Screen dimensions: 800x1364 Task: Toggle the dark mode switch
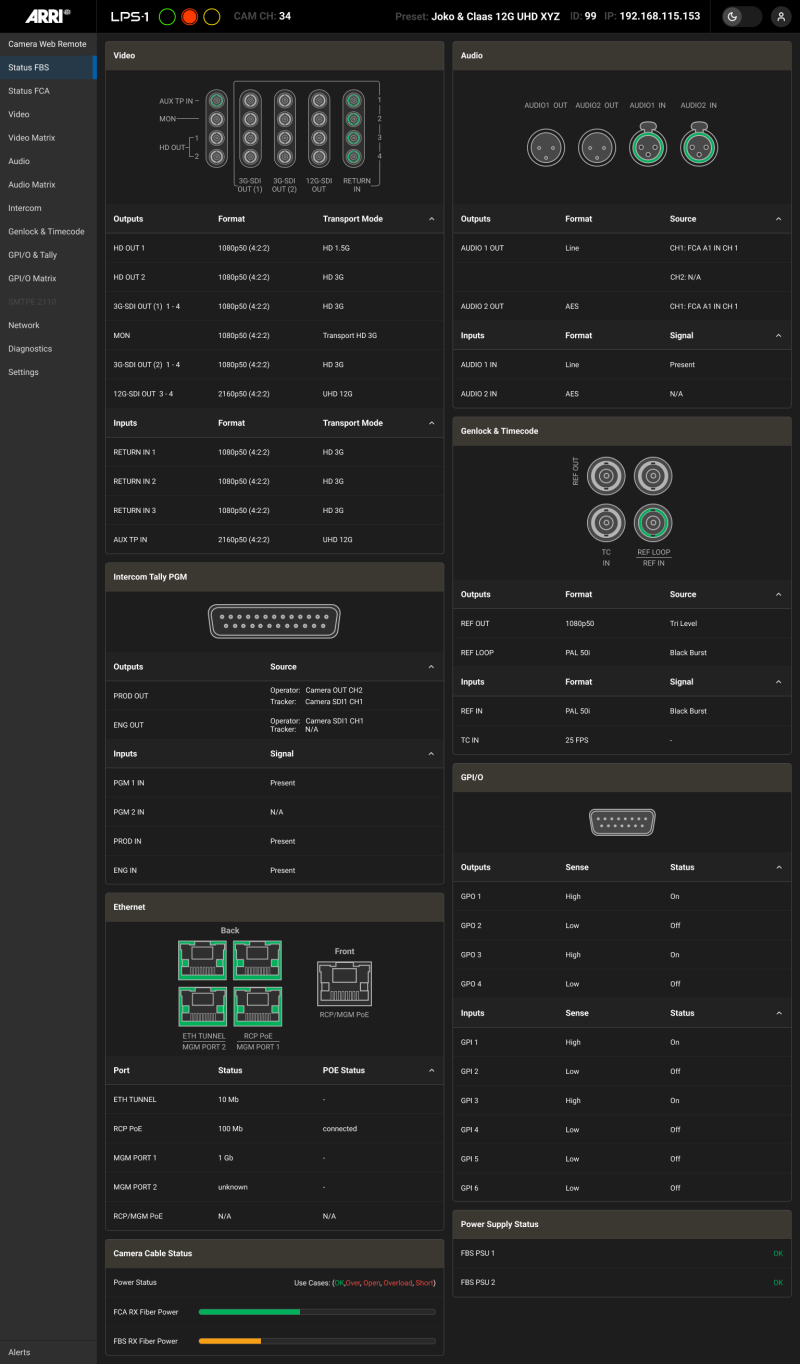coord(741,17)
